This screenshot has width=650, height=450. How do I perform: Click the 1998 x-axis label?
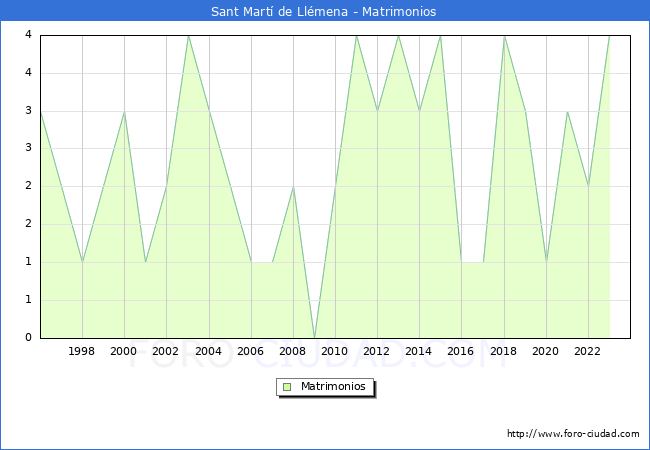pyautogui.click(x=81, y=351)
